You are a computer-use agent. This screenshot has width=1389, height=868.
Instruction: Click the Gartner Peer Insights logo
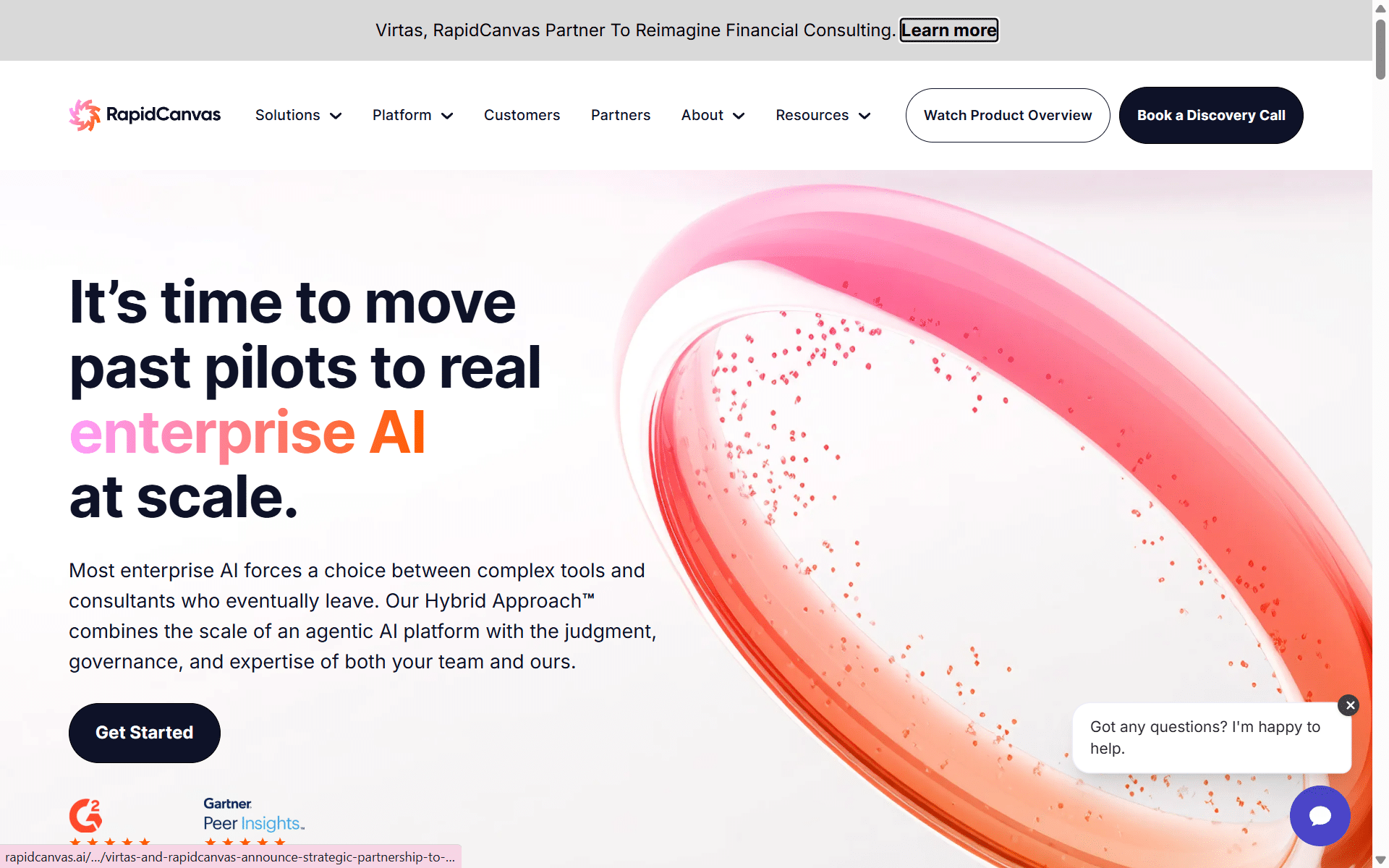(254, 815)
